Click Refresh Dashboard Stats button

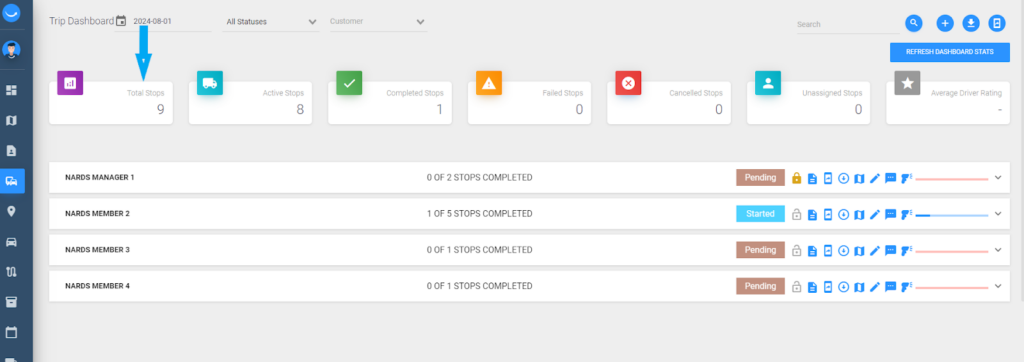coord(950,52)
